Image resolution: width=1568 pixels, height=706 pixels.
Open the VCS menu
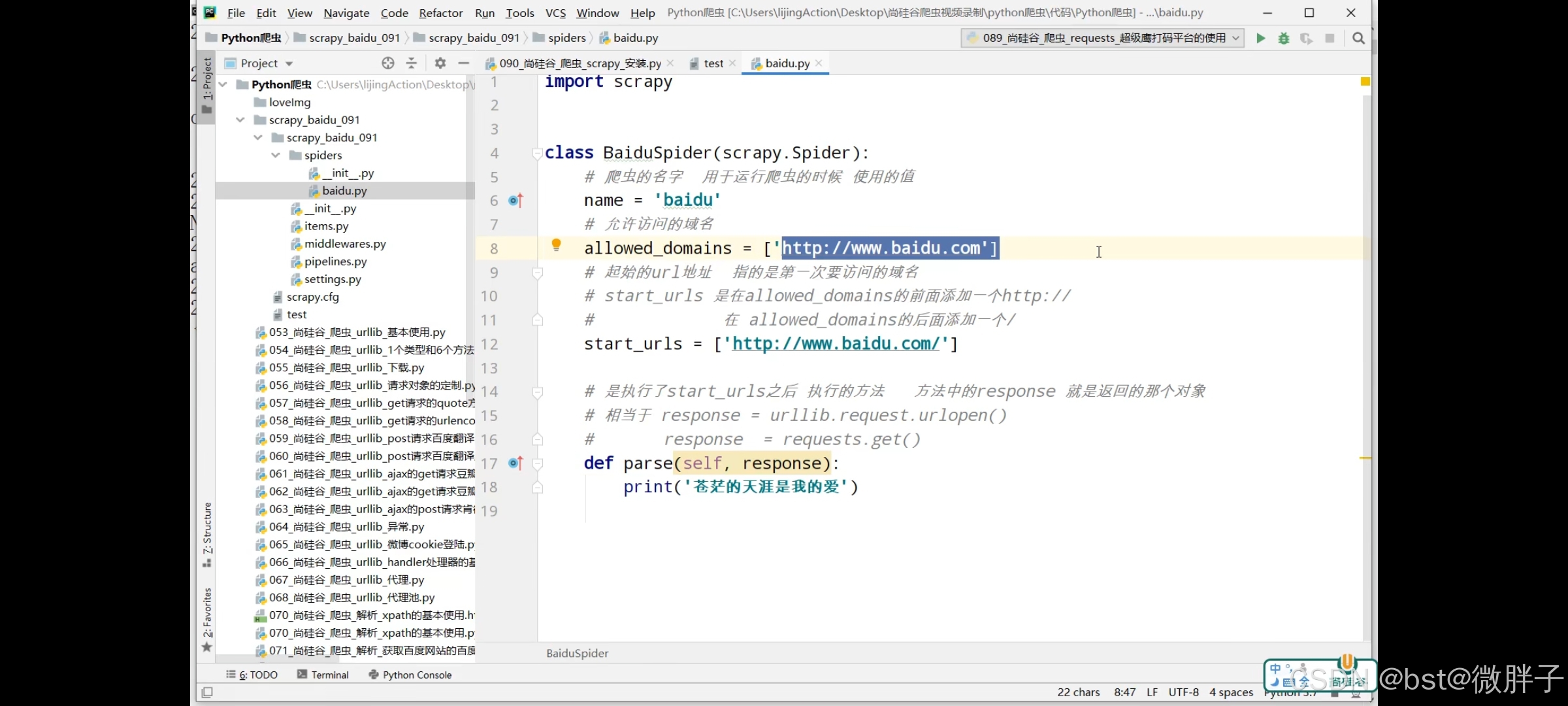click(555, 12)
